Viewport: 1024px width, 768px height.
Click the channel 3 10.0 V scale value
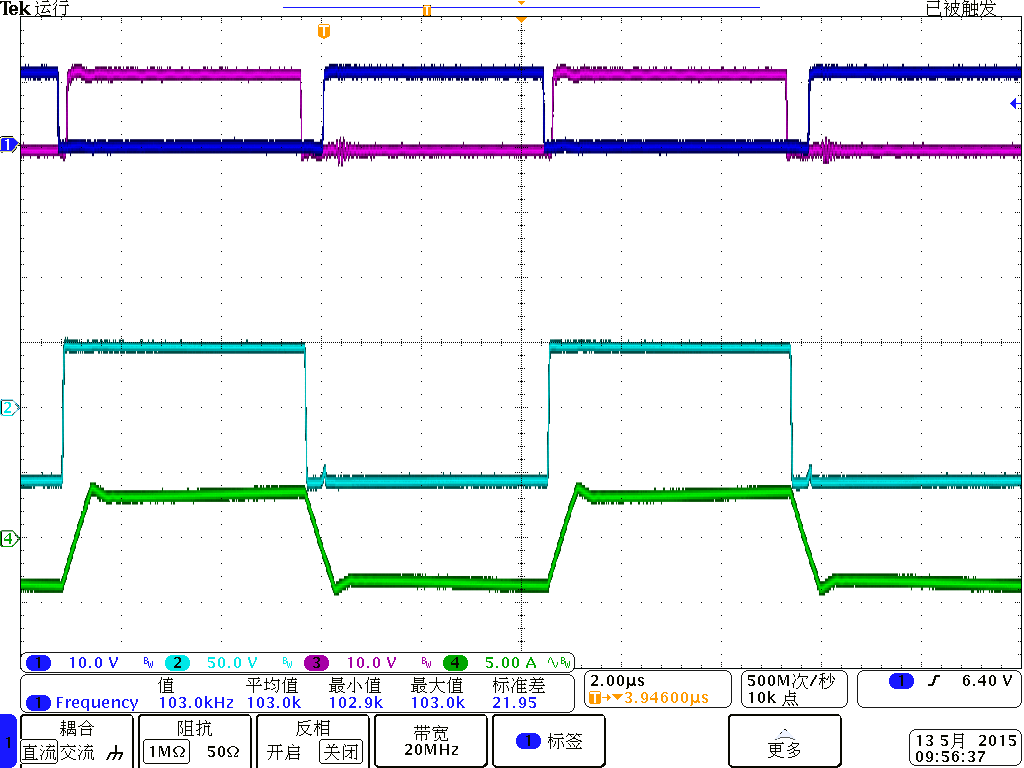(x=371, y=663)
